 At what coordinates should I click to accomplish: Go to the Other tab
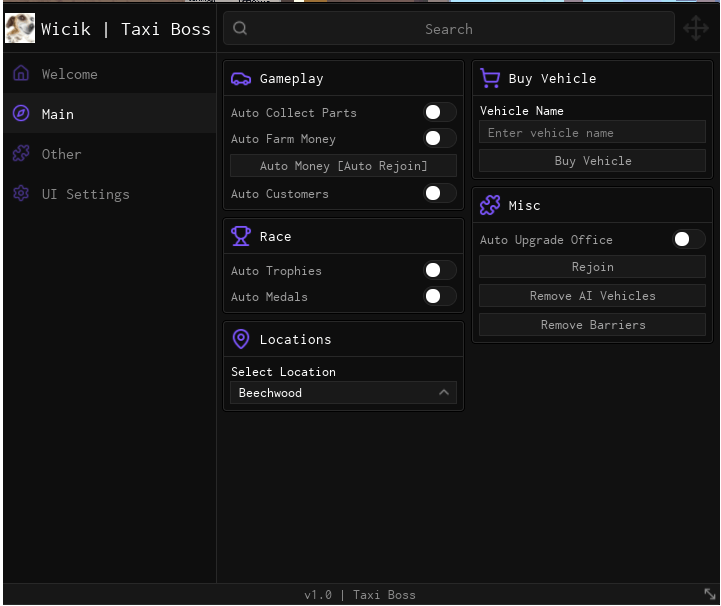pyautogui.click(x=109, y=154)
